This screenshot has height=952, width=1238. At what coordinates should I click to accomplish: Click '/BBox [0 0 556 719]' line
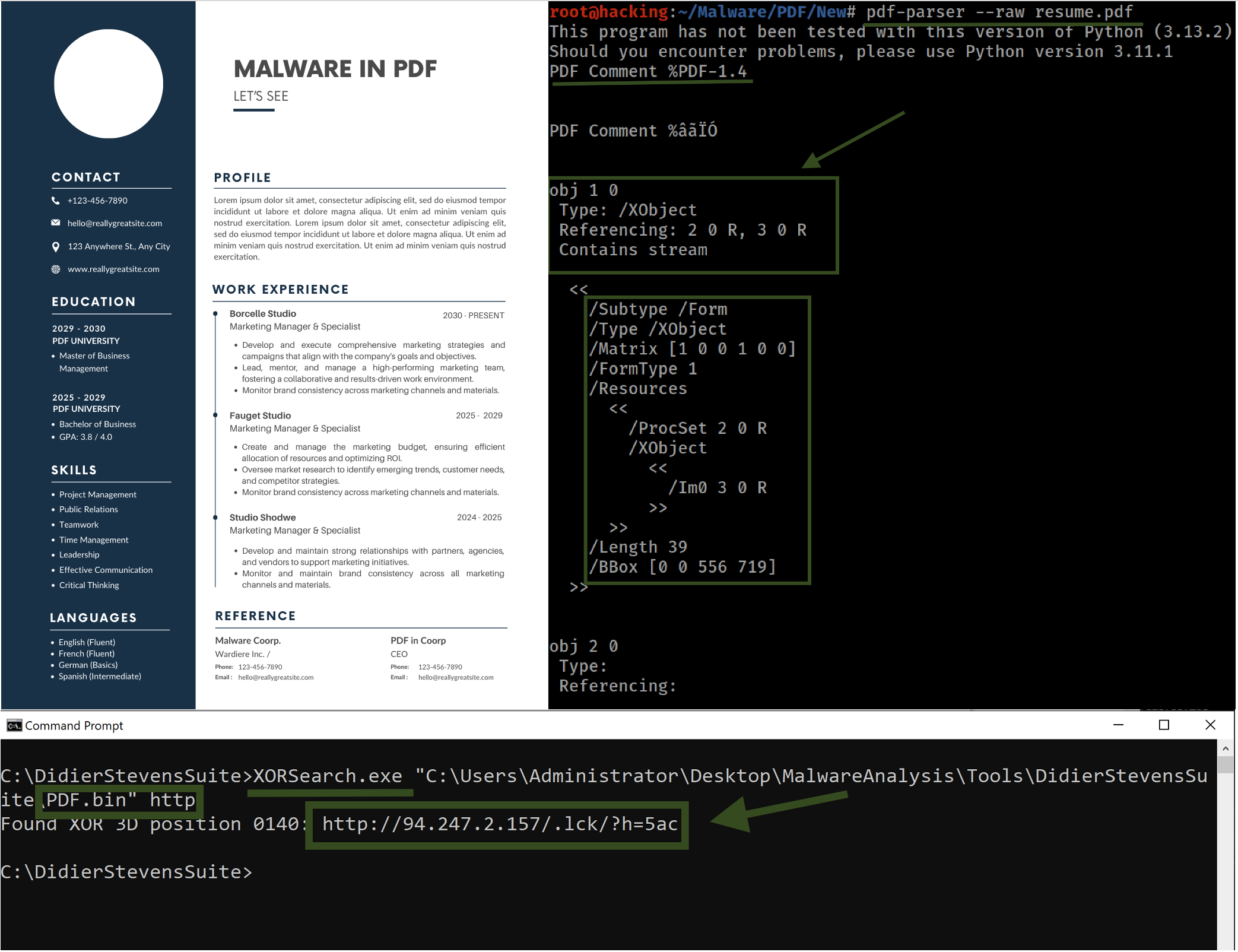(x=683, y=567)
